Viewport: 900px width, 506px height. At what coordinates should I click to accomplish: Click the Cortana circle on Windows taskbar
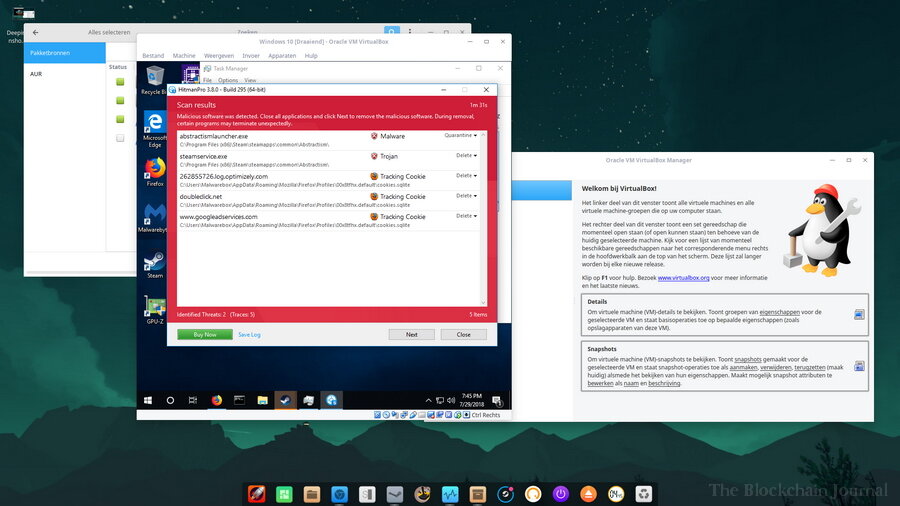pyautogui.click(x=170, y=400)
